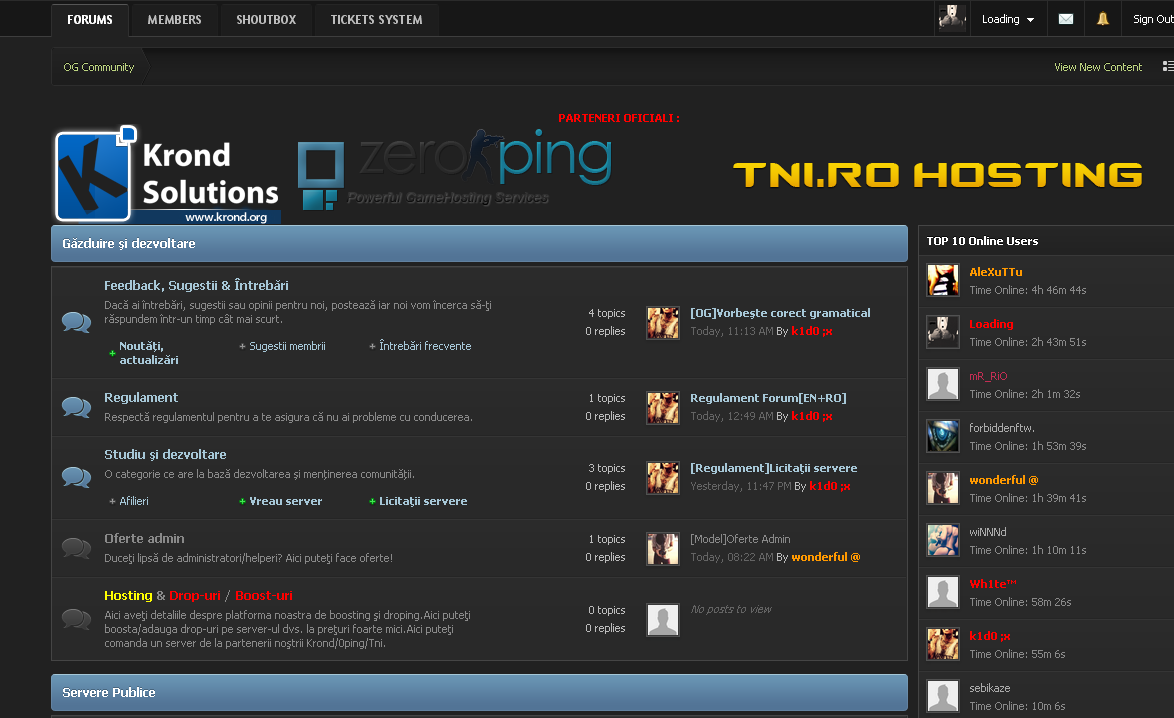1174x718 pixels.
Task: Open the Licitații servere subforum
Action: click(x=423, y=501)
